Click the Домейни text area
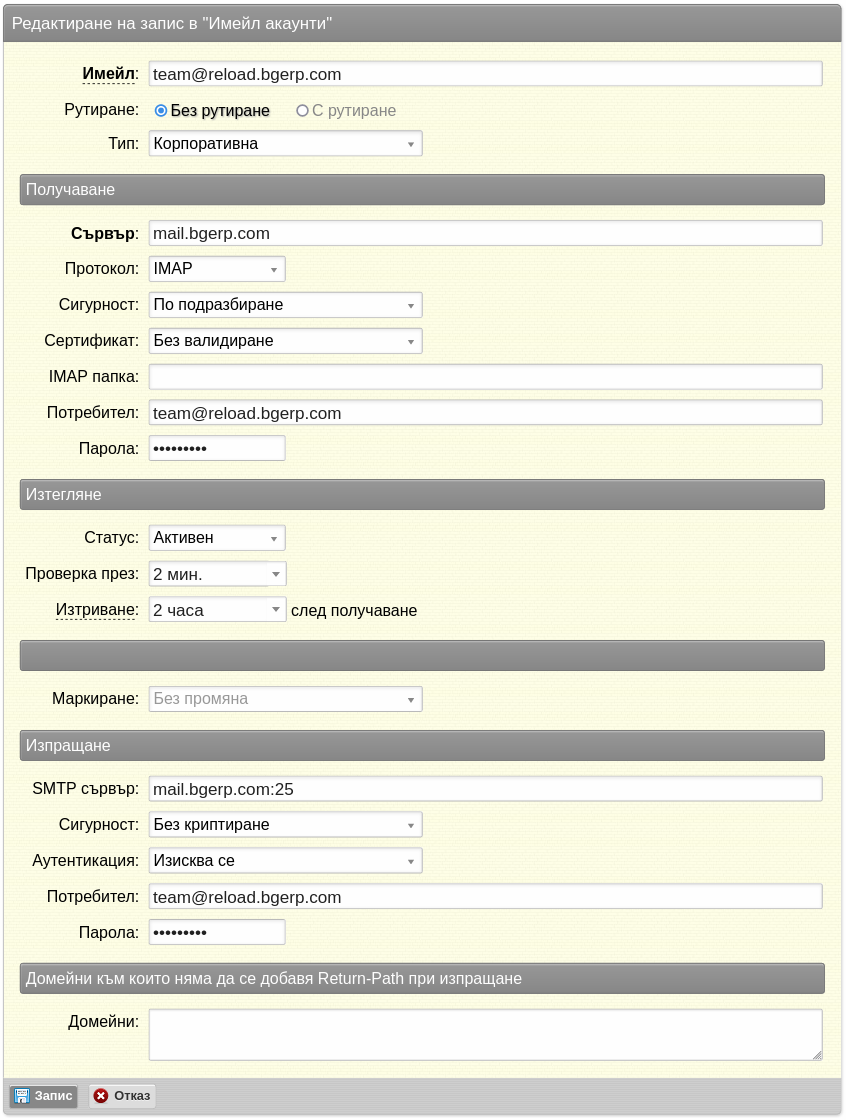This screenshot has height=1120, width=846. (x=486, y=1035)
